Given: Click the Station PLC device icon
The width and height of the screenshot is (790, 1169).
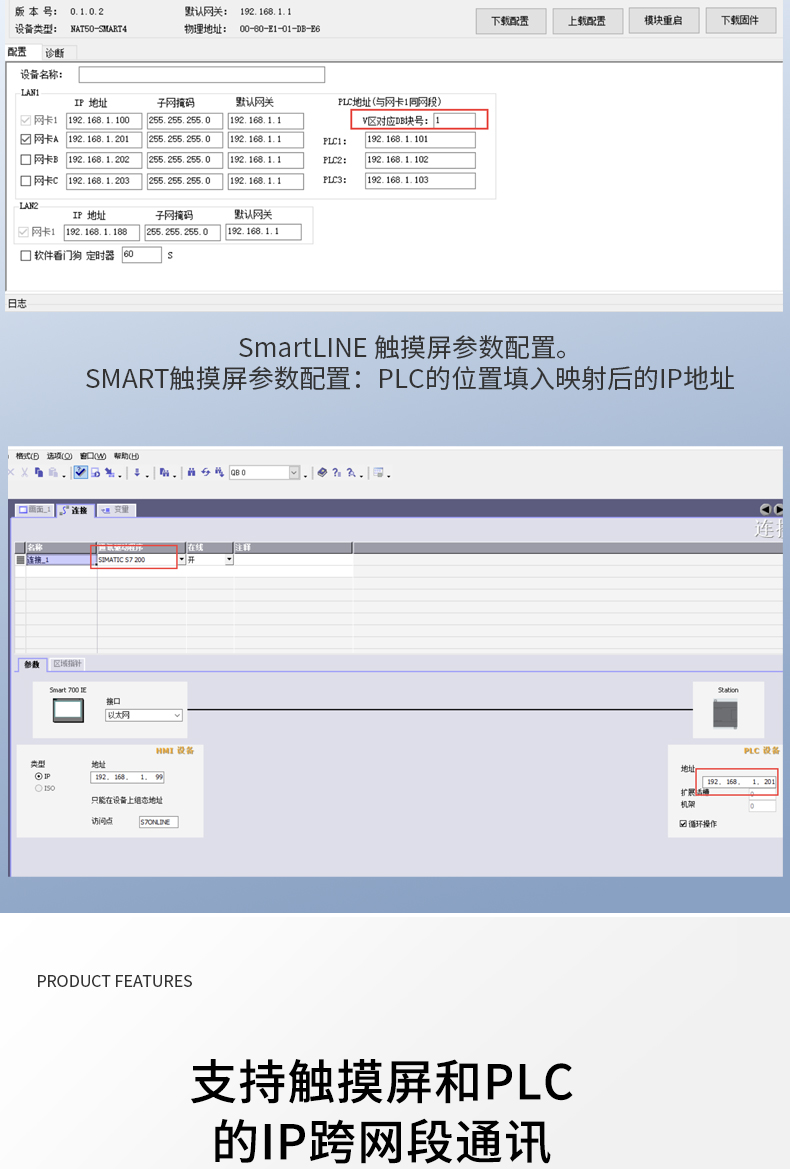Looking at the screenshot, I should (x=725, y=714).
